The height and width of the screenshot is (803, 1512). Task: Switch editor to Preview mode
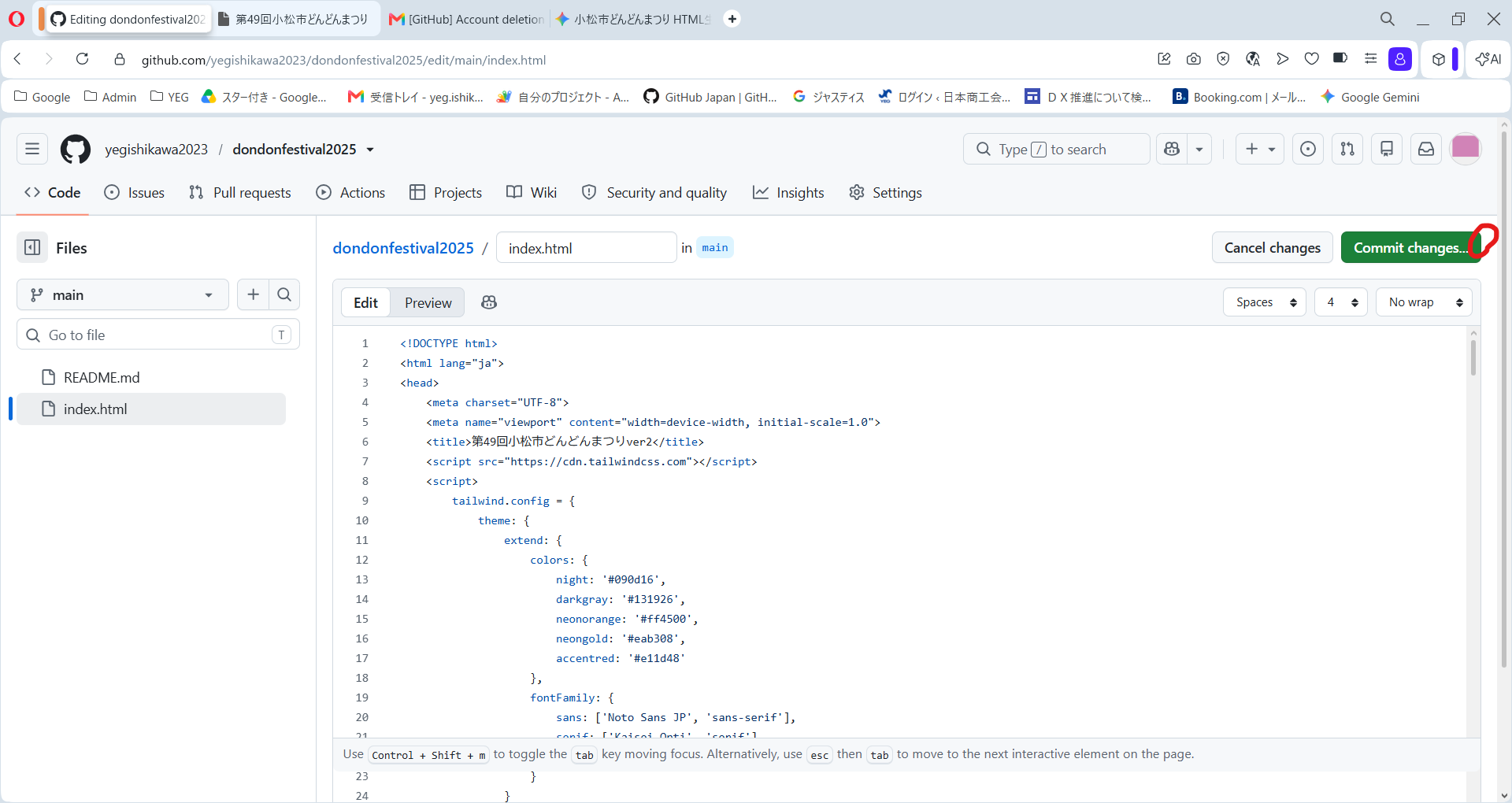428,302
